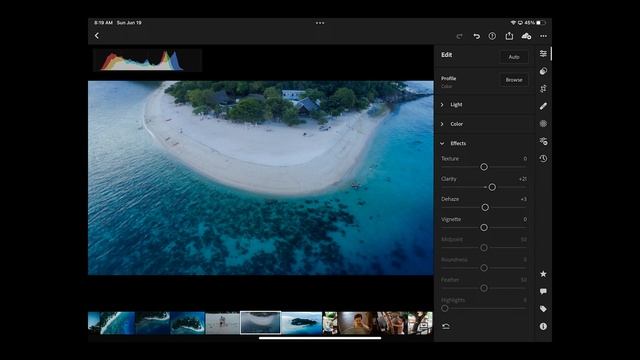Click the reset arrow below sliders
This screenshot has width=640, height=360.
click(x=446, y=326)
